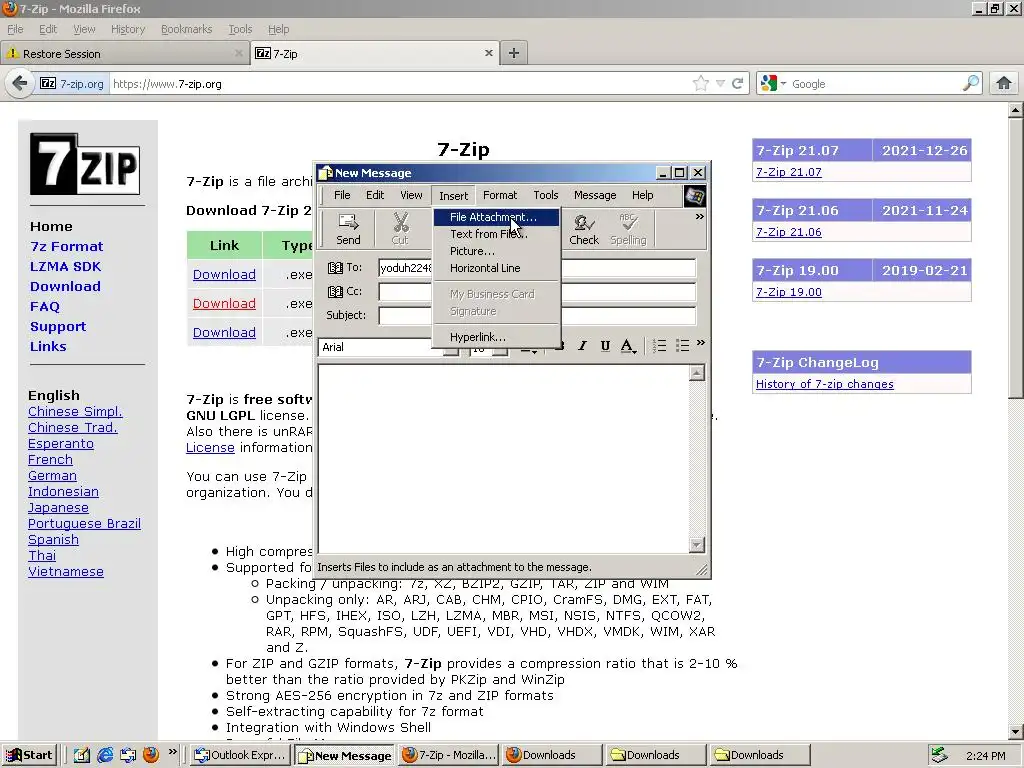This screenshot has height=768, width=1024.
Task: Click the Spelling toolbar icon
Action: [628, 229]
